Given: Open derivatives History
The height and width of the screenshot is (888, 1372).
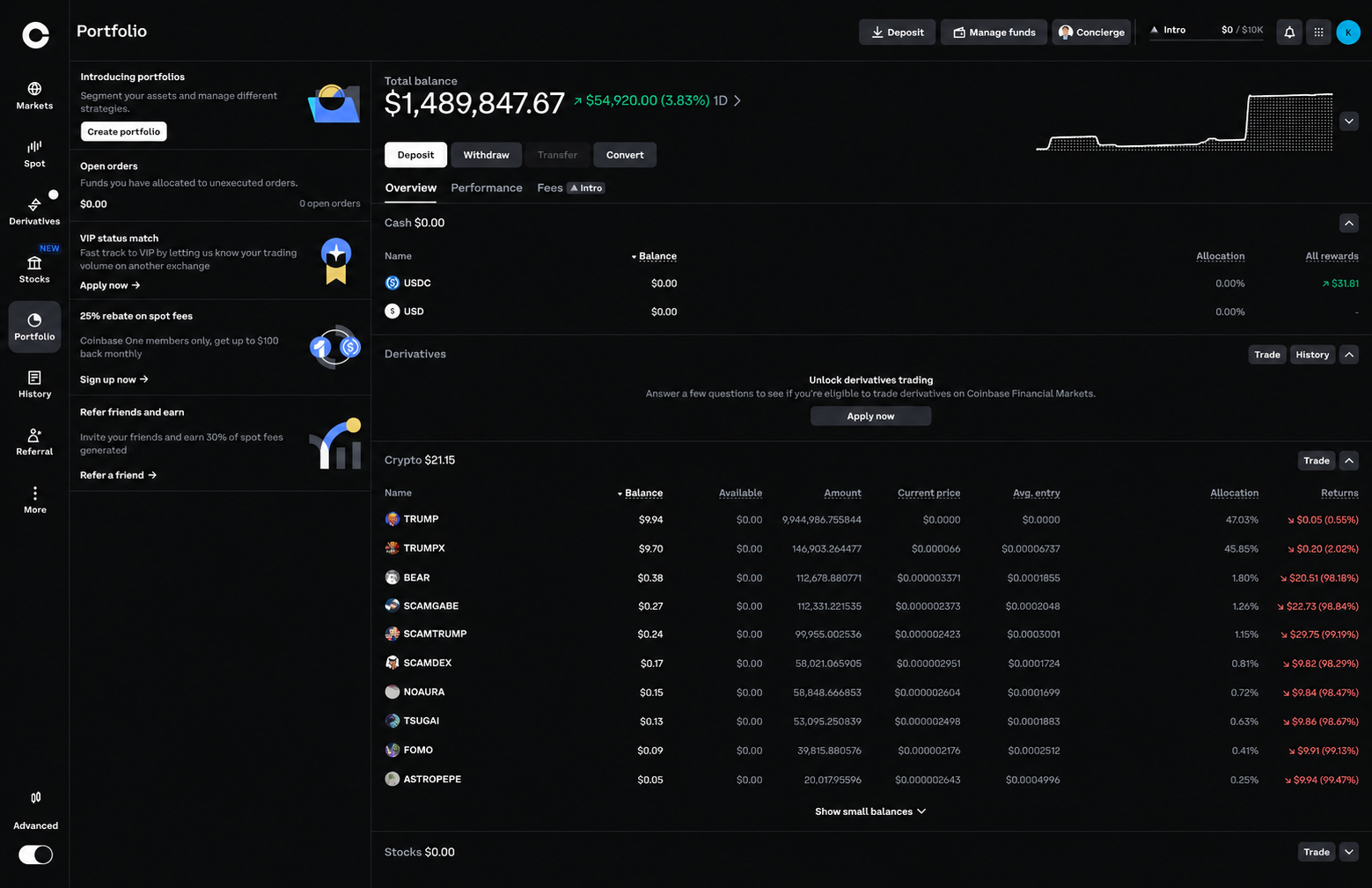Looking at the screenshot, I should pyautogui.click(x=1312, y=355).
